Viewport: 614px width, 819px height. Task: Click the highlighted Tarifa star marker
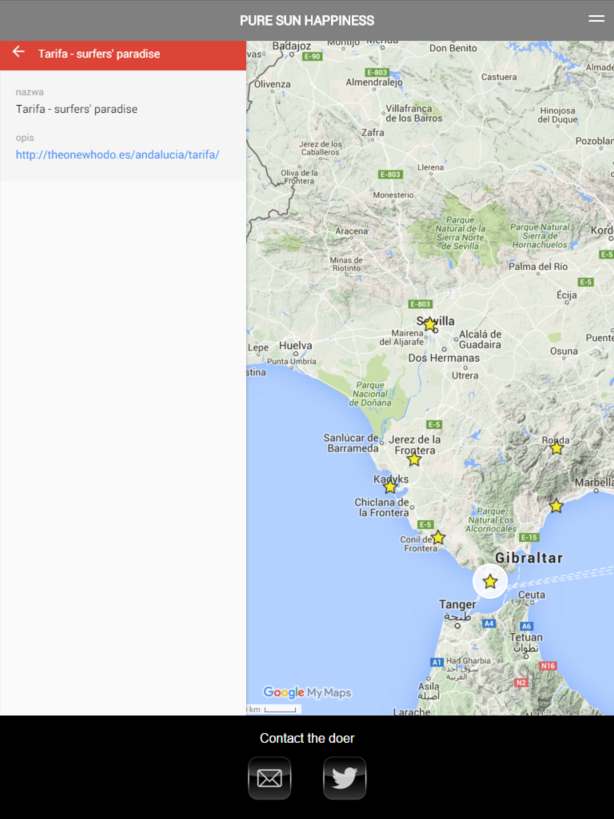(x=490, y=581)
